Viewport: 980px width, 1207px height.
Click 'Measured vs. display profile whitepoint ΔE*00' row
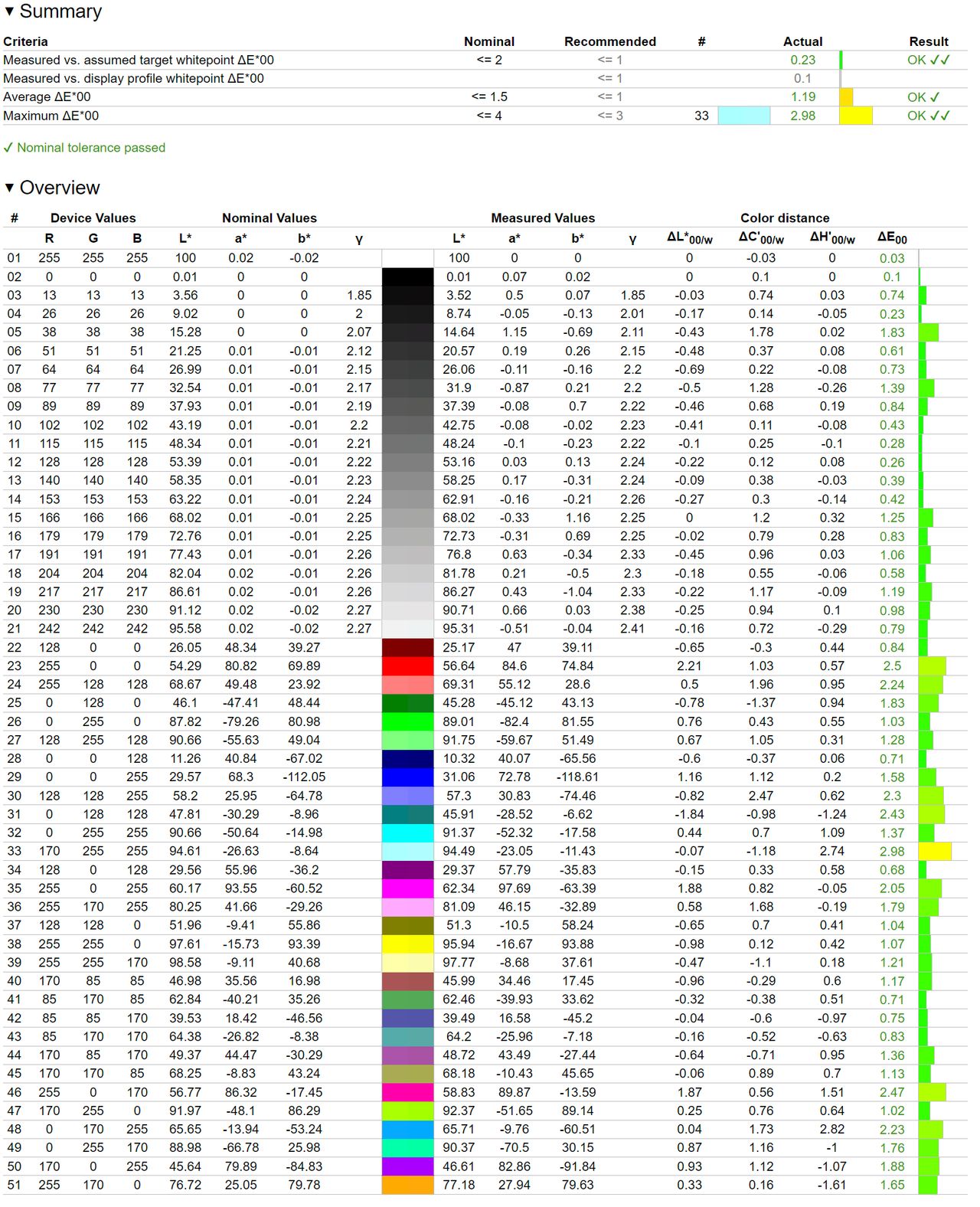click(484, 78)
